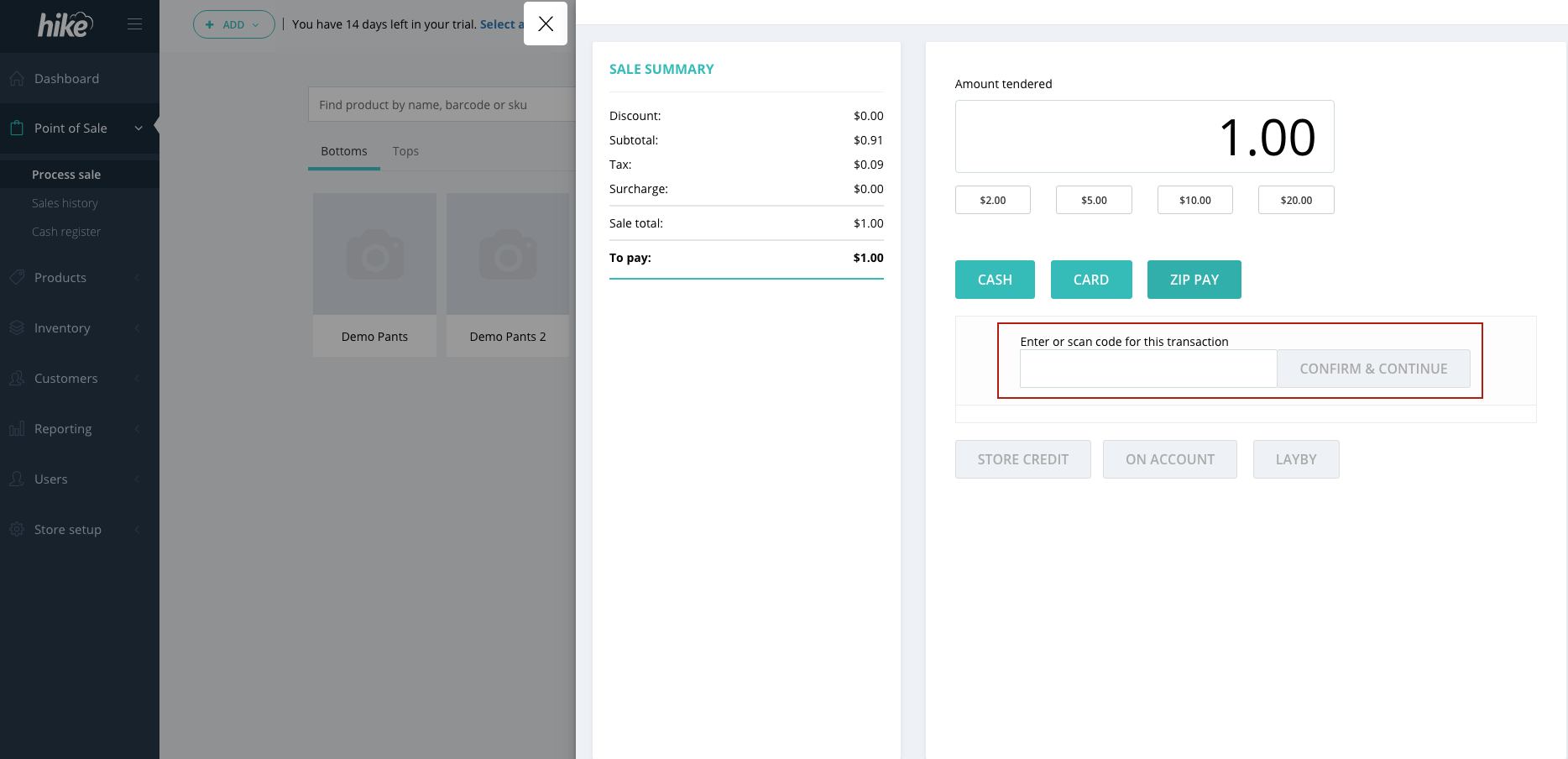Expand the Store setup menu chevron
Image resolution: width=1568 pixels, height=759 pixels.
pos(137,530)
